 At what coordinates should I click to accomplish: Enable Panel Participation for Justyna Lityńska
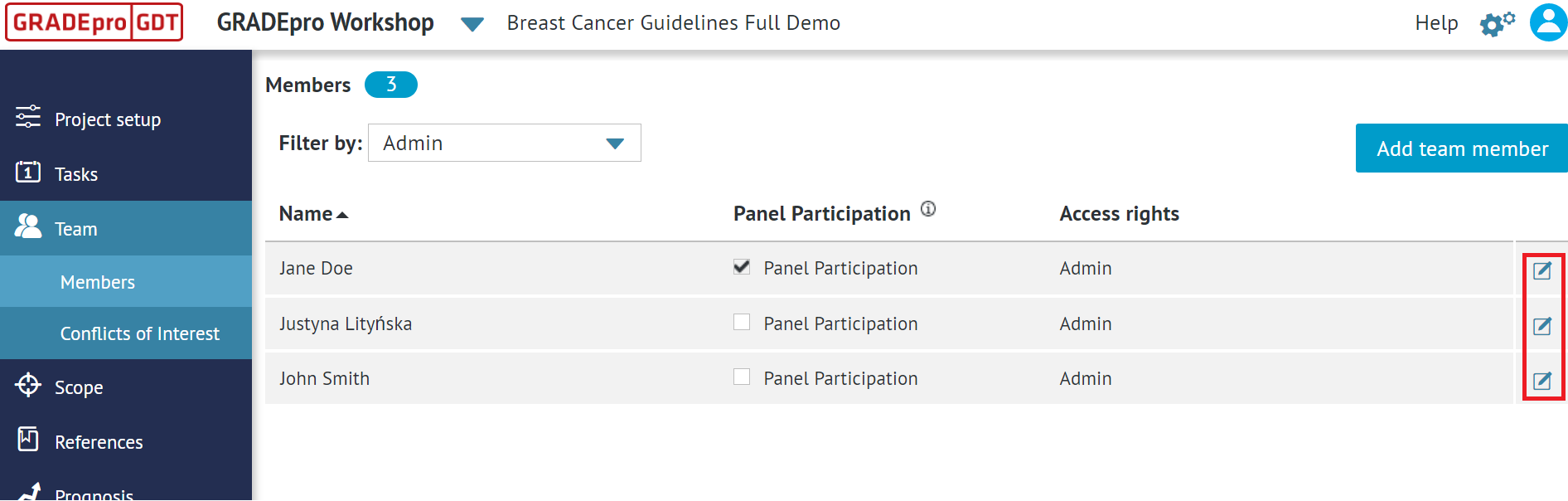click(742, 322)
